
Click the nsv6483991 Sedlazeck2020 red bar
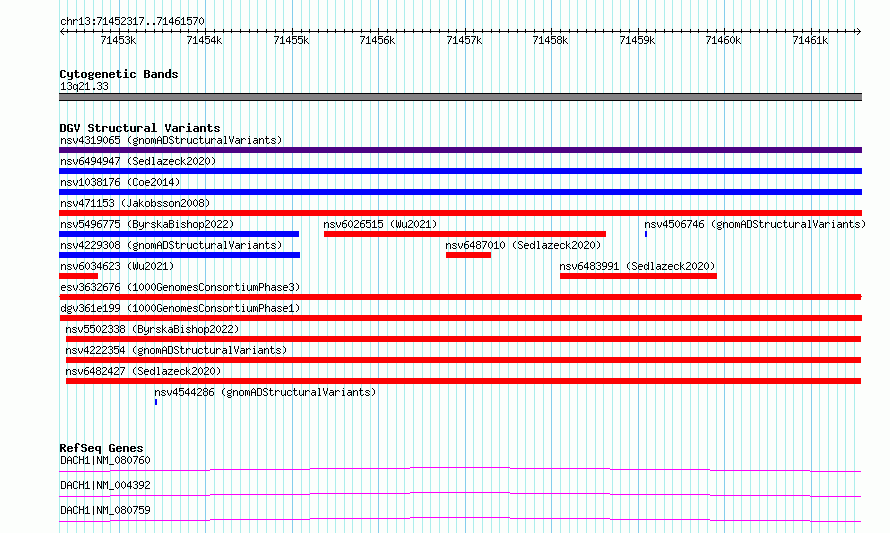(638, 276)
